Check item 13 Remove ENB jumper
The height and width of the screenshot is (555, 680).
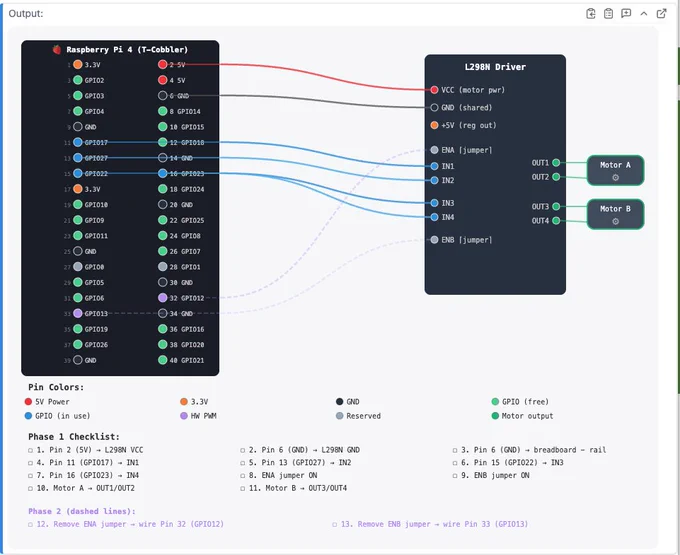point(335,525)
